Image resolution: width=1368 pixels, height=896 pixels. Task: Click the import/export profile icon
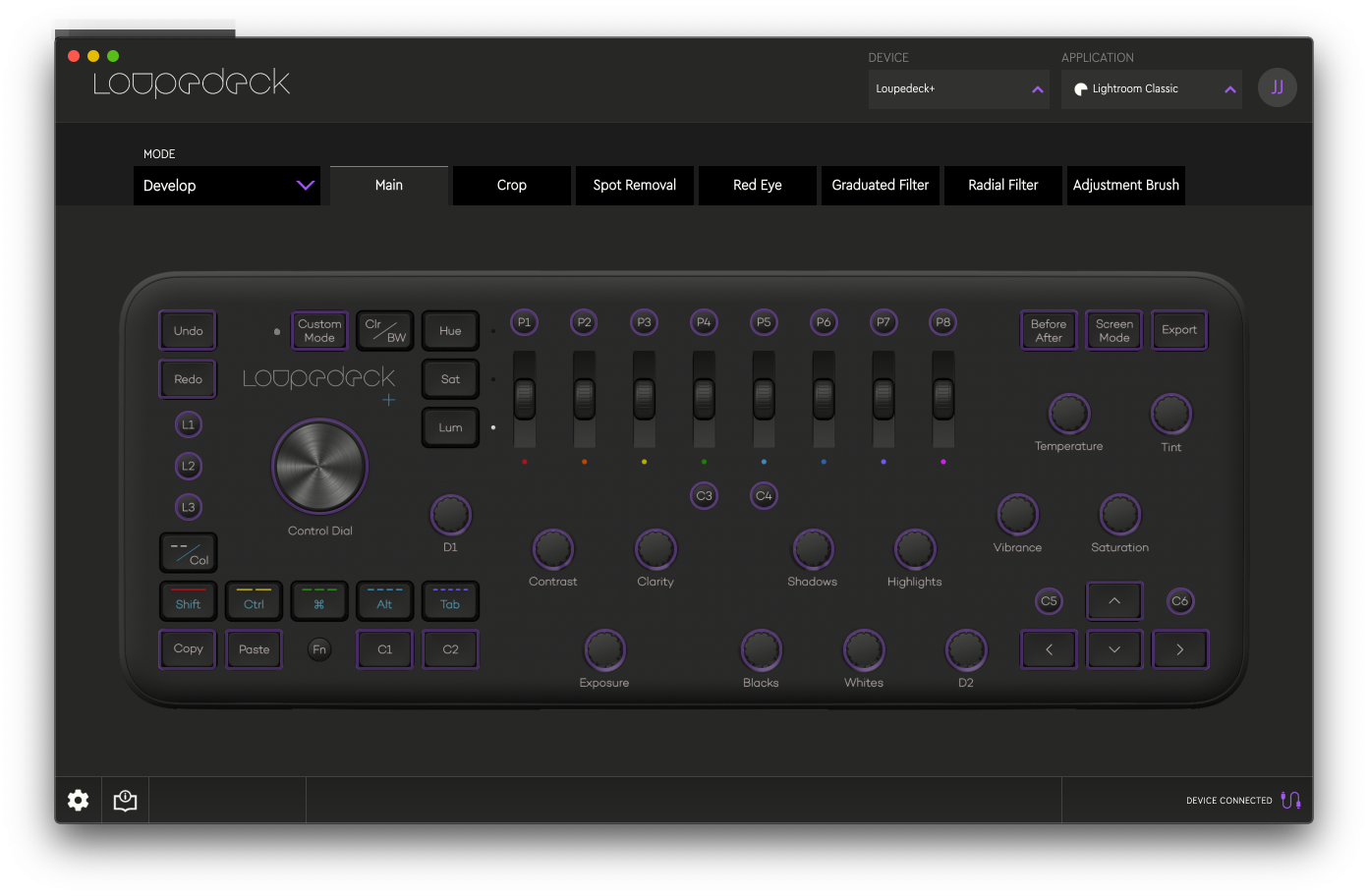[x=125, y=800]
